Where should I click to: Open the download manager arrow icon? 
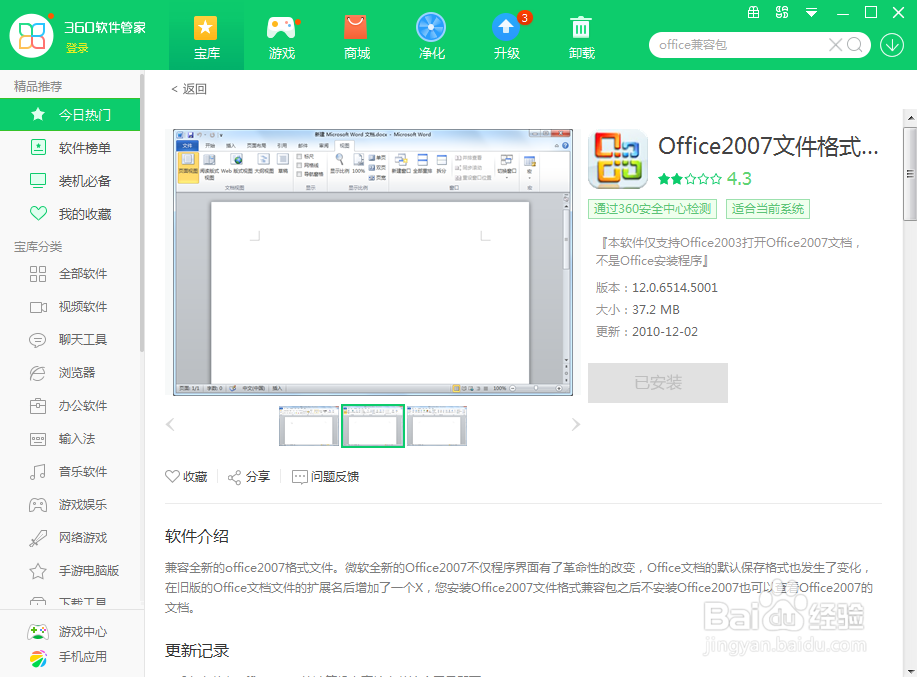point(892,45)
